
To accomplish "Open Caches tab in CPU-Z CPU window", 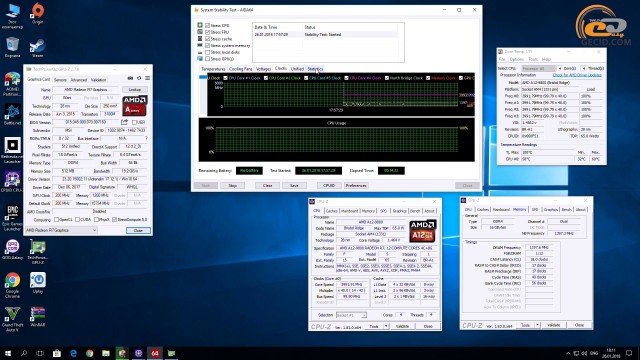I will [x=331, y=211].
